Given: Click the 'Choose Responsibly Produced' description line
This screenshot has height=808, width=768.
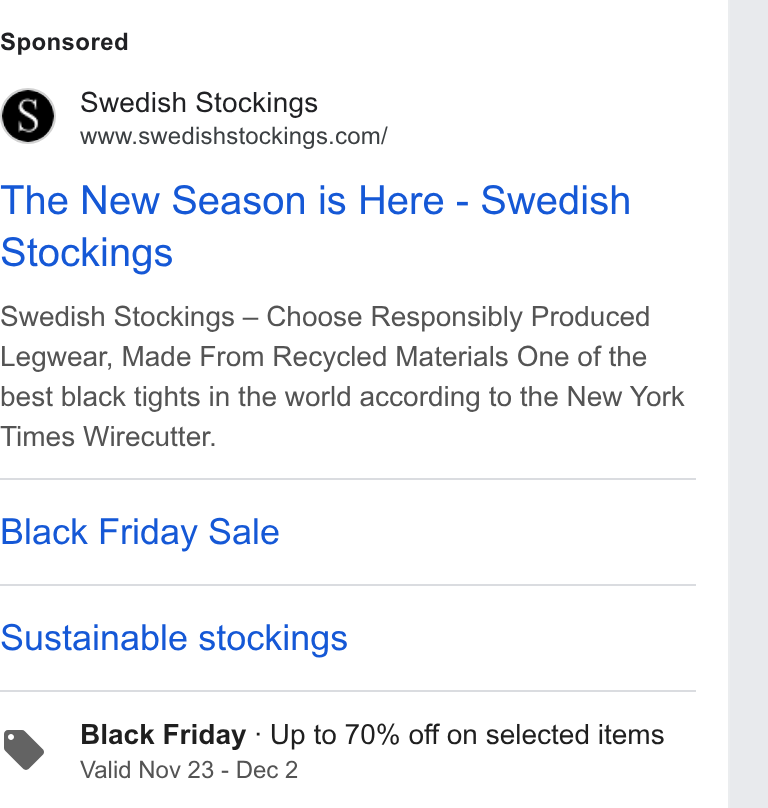Looking at the screenshot, I should [458, 316].
